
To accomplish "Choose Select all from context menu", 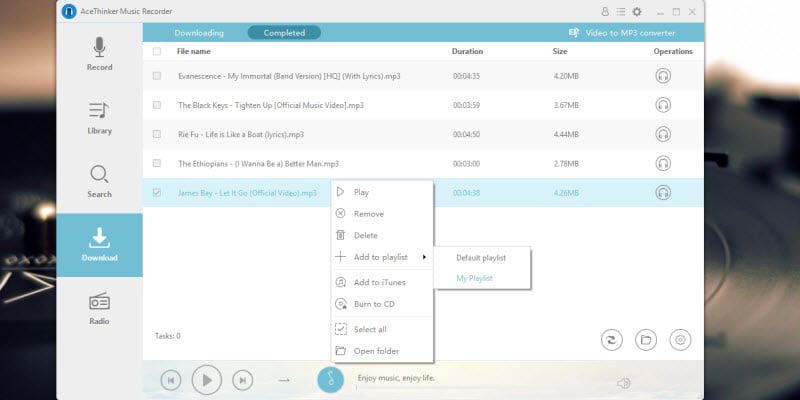I will pyautogui.click(x=382, y=330).
